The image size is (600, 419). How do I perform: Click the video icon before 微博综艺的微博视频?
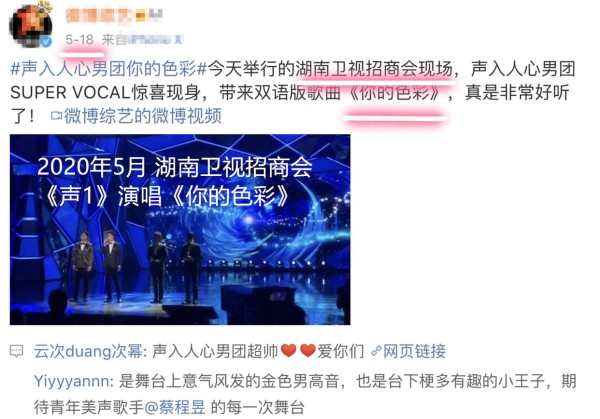click(x=57, y=116)
